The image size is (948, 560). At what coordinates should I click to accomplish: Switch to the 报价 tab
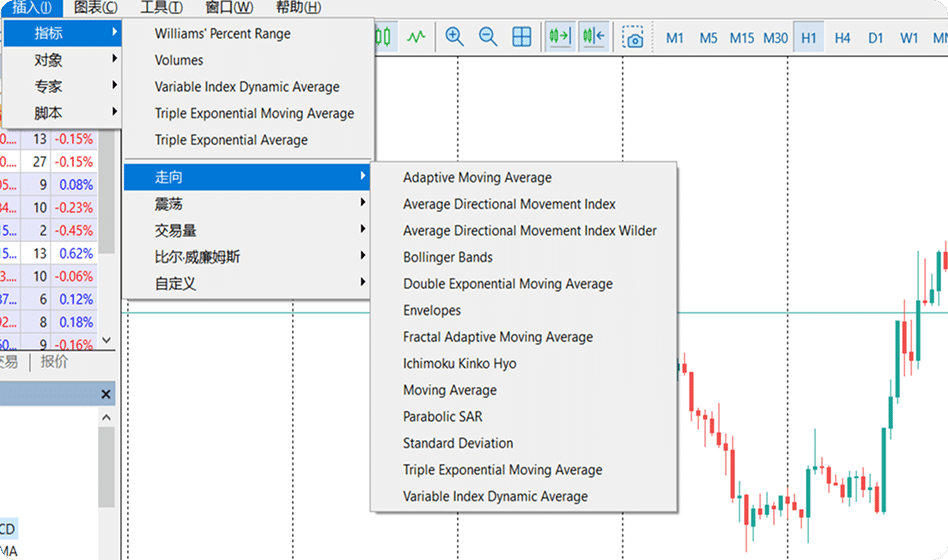pos(53,362)
